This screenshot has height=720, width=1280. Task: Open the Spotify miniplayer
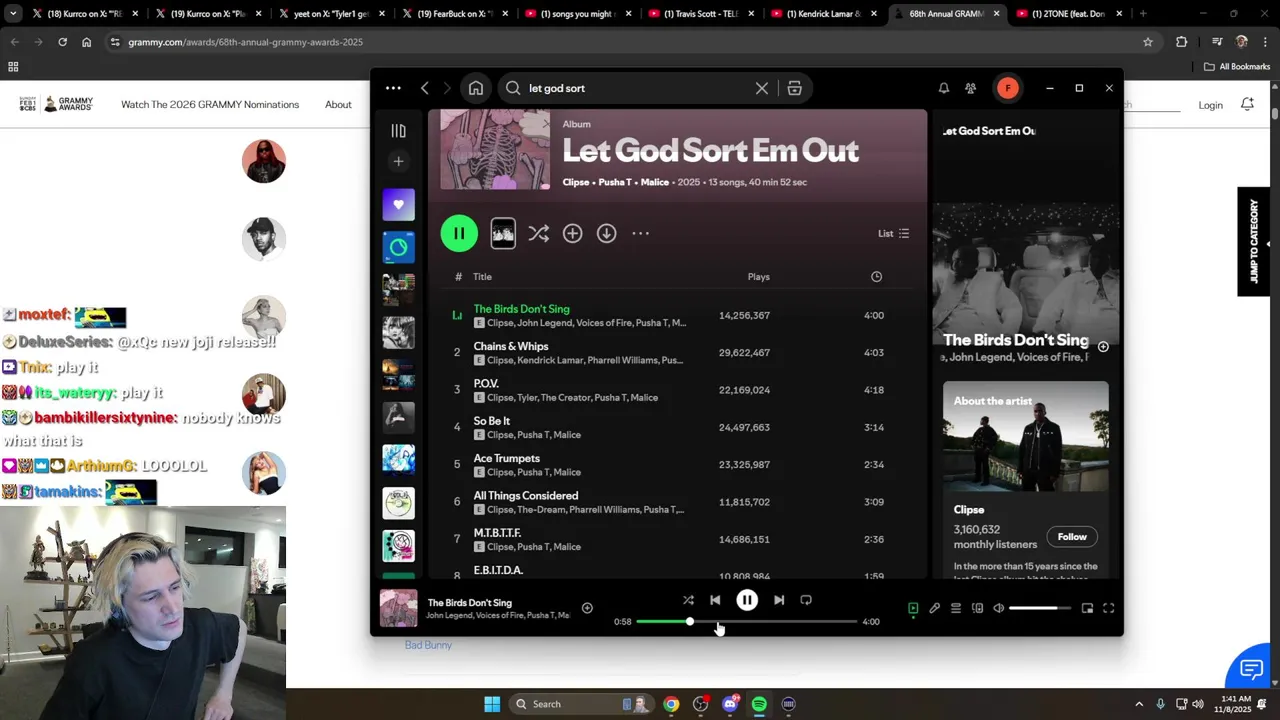click(1087, 608)
